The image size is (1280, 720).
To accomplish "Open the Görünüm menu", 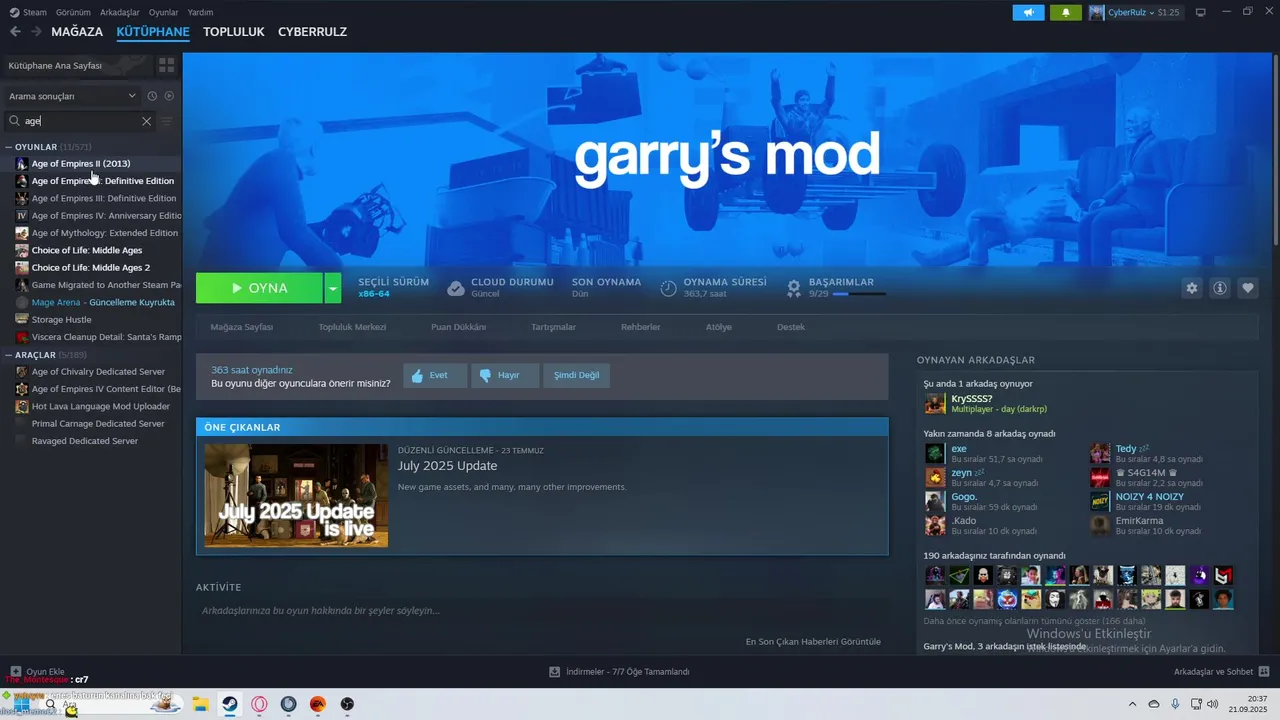I will click(73, 12).
